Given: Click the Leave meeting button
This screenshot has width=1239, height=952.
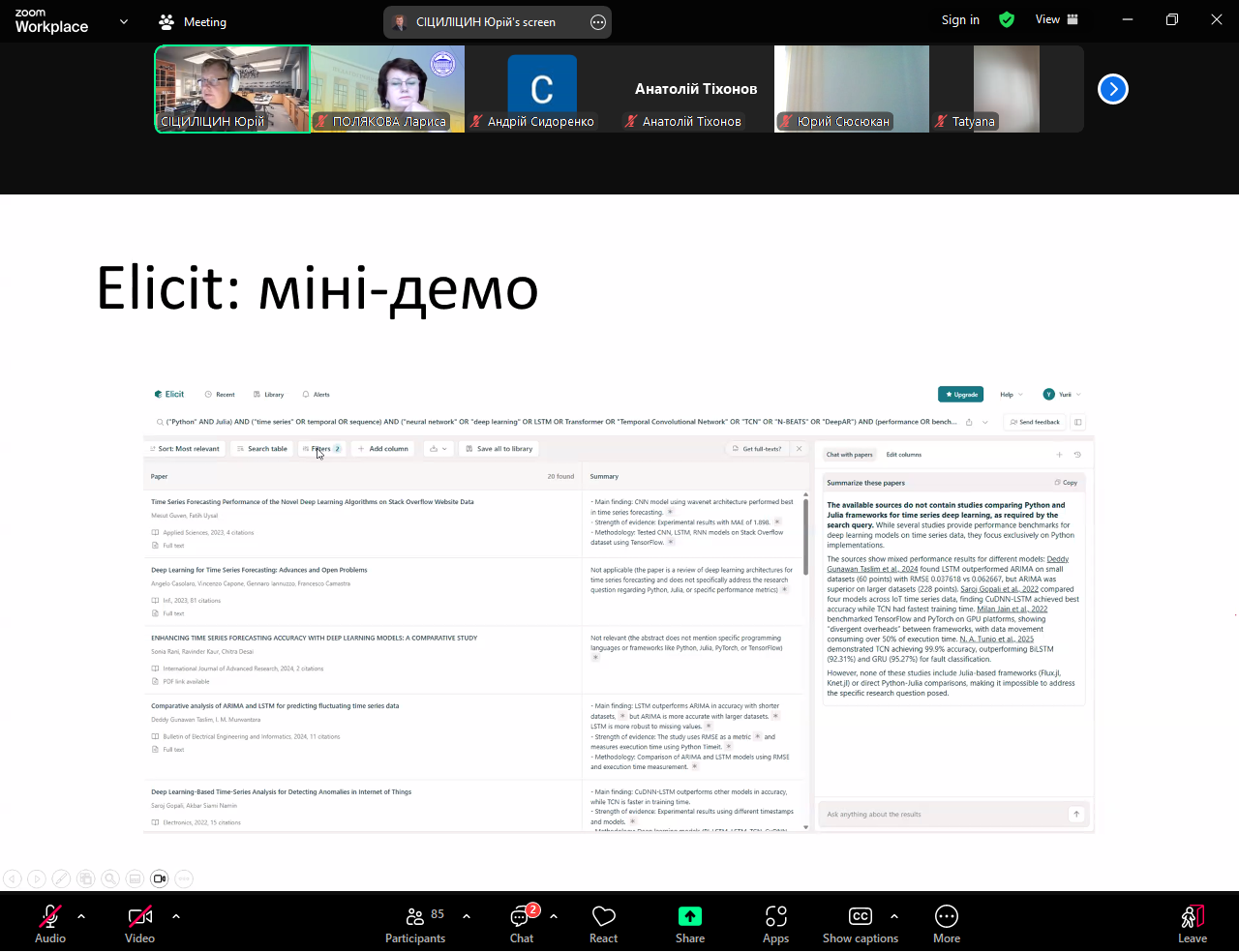Looking at the screenshot, I should tap(1193, 922).
